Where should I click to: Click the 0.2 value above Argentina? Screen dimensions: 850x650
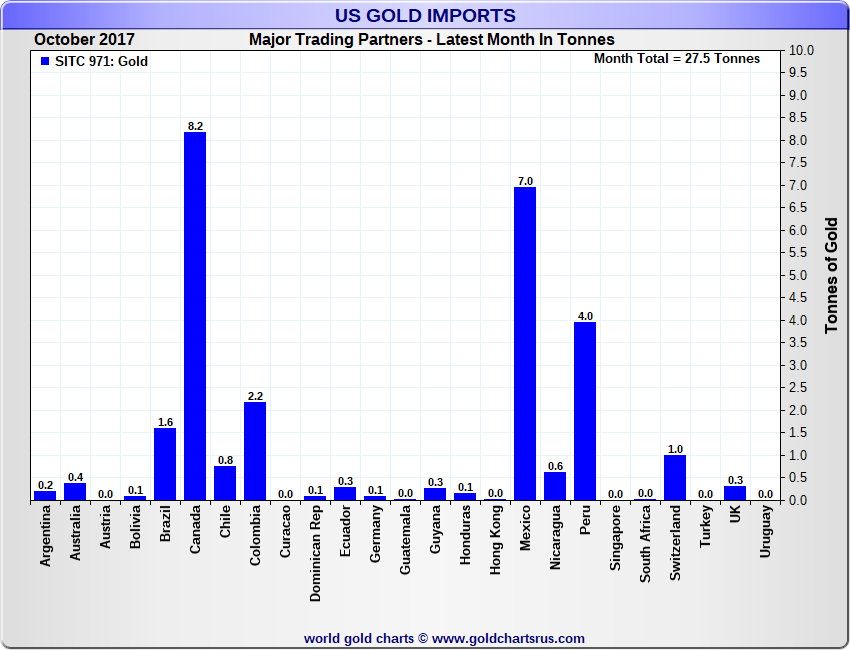click(46, 485)
